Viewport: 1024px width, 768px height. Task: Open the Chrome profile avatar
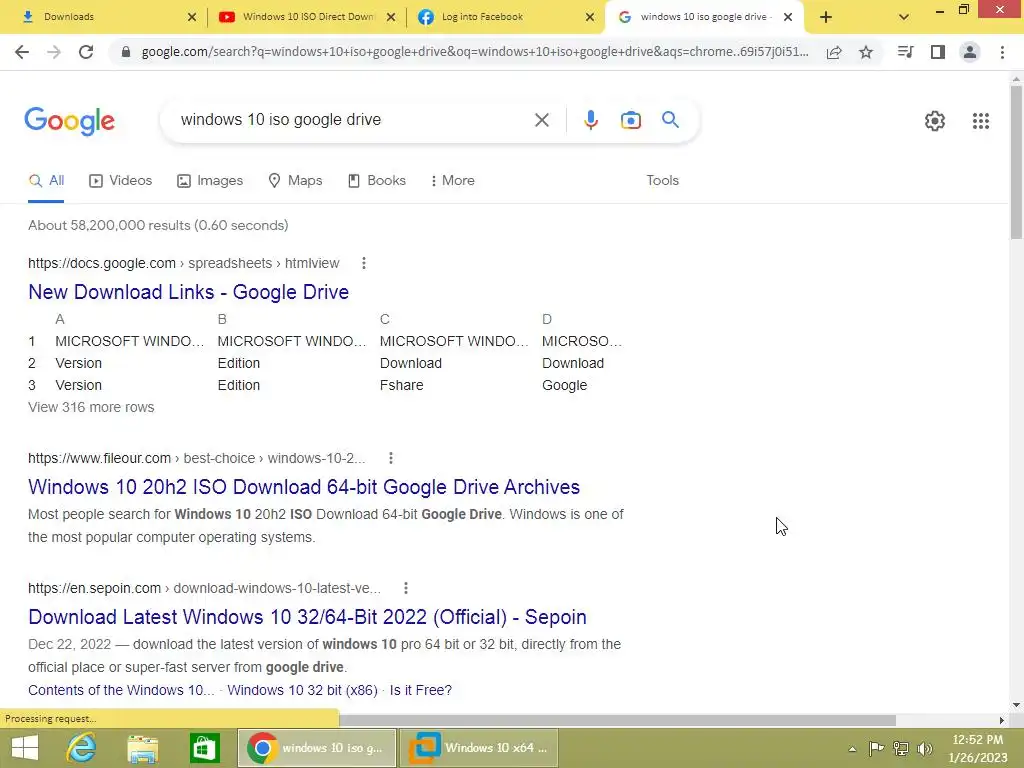[970, 52]
